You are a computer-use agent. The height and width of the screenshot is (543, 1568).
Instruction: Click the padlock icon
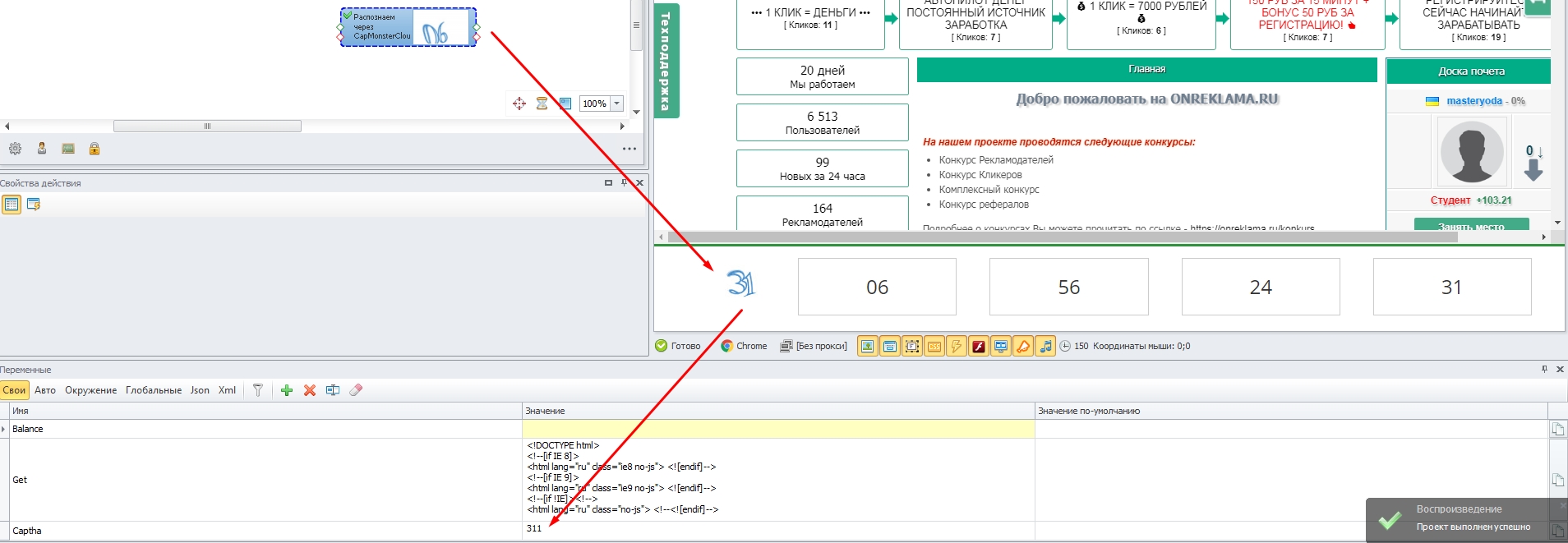(95, 149)
